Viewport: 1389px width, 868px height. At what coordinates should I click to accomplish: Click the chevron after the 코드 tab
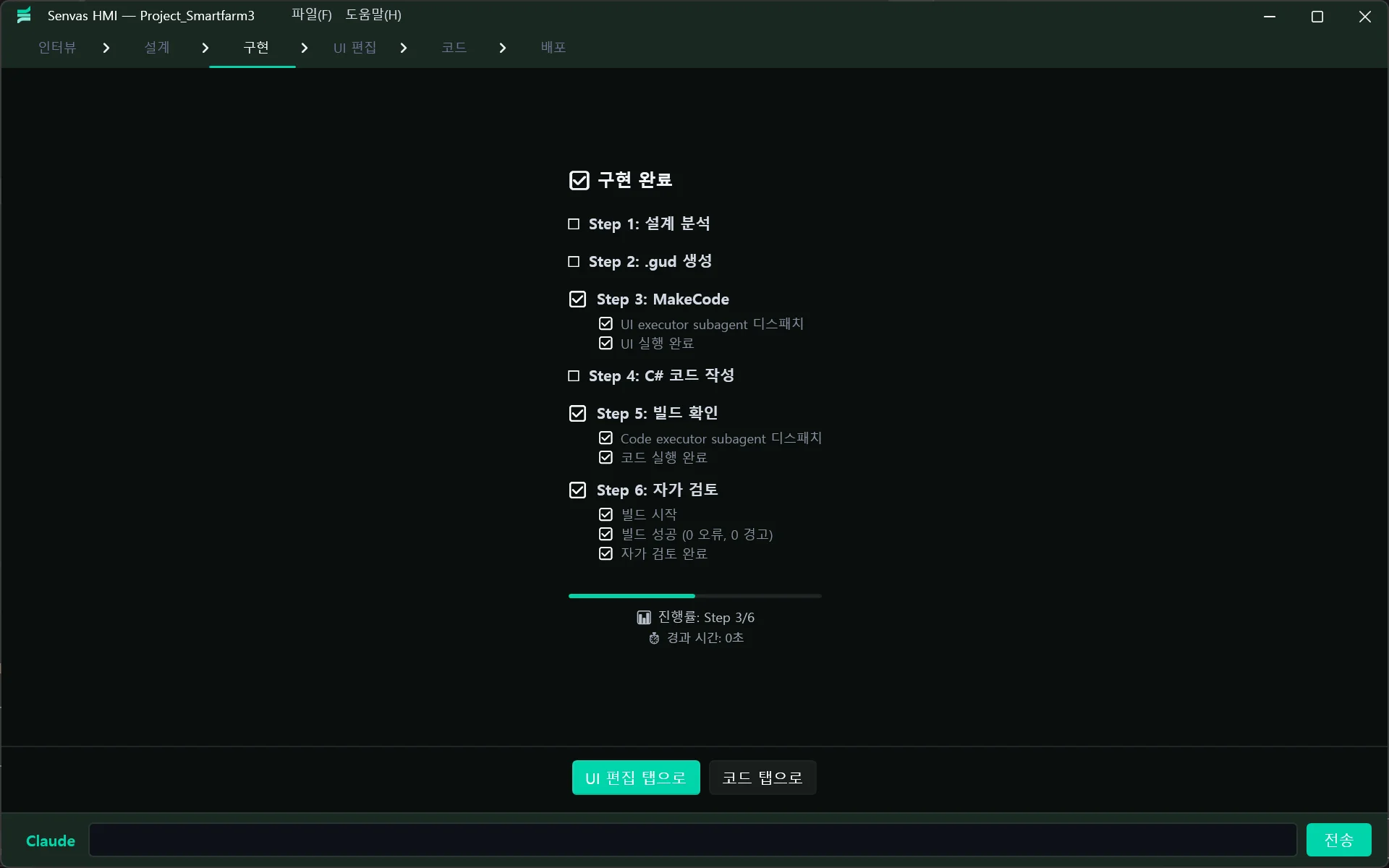click(503, 48)
